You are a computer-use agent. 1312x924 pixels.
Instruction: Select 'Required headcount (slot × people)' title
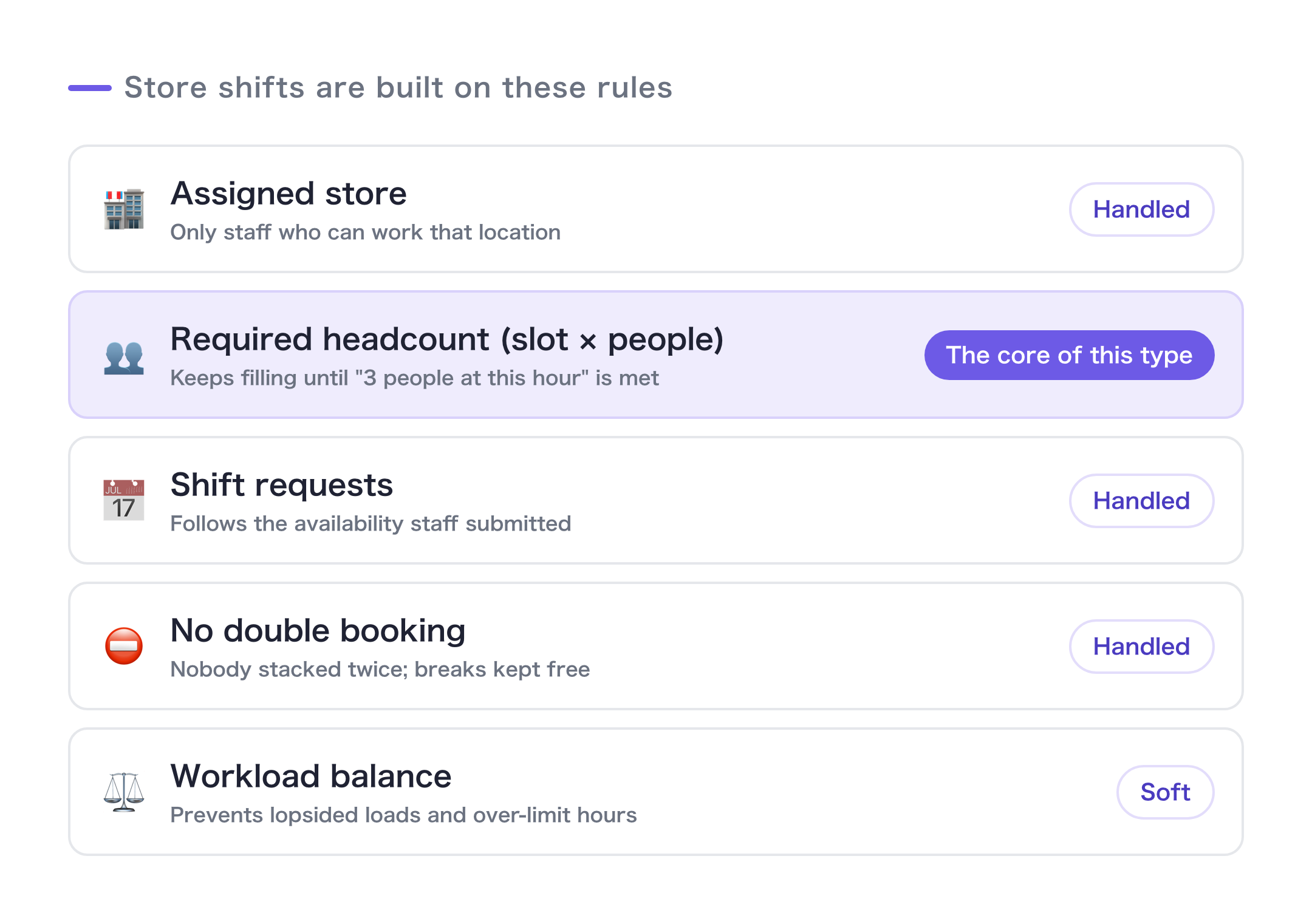point(447,339)
